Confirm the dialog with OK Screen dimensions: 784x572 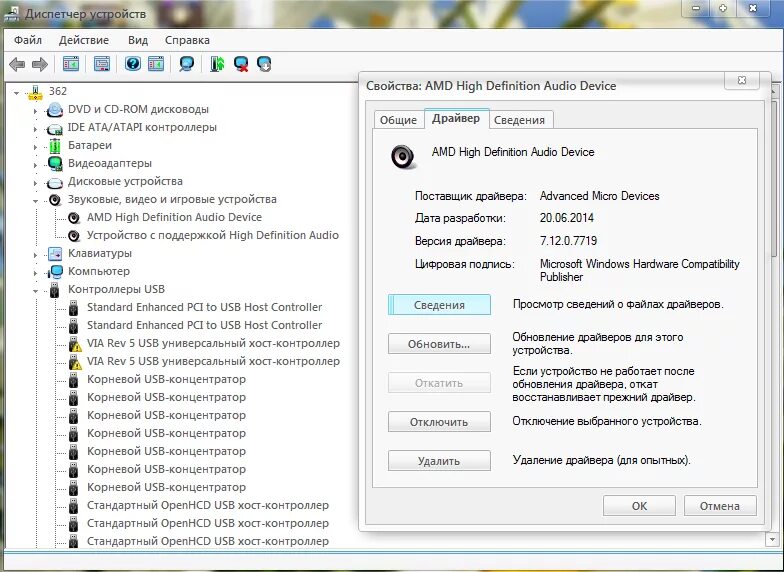[639, 506]
